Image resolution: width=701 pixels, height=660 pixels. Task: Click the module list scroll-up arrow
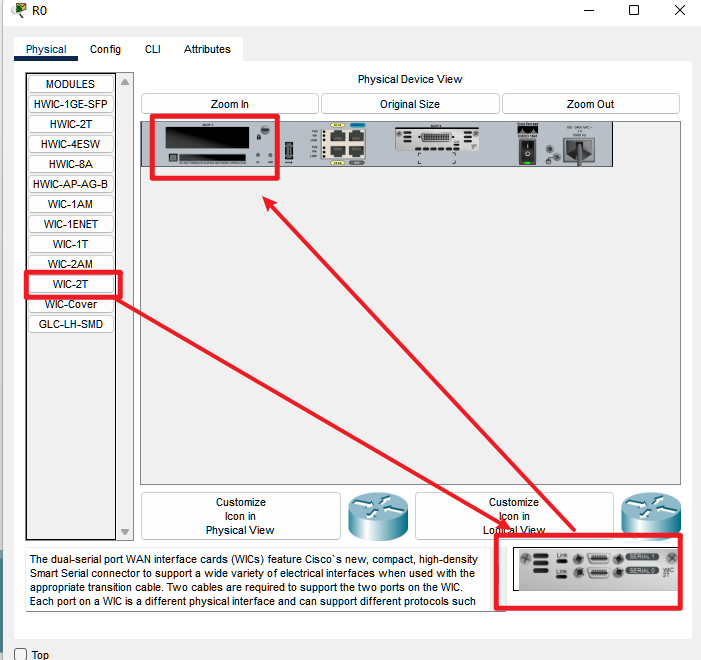point(125,82)
